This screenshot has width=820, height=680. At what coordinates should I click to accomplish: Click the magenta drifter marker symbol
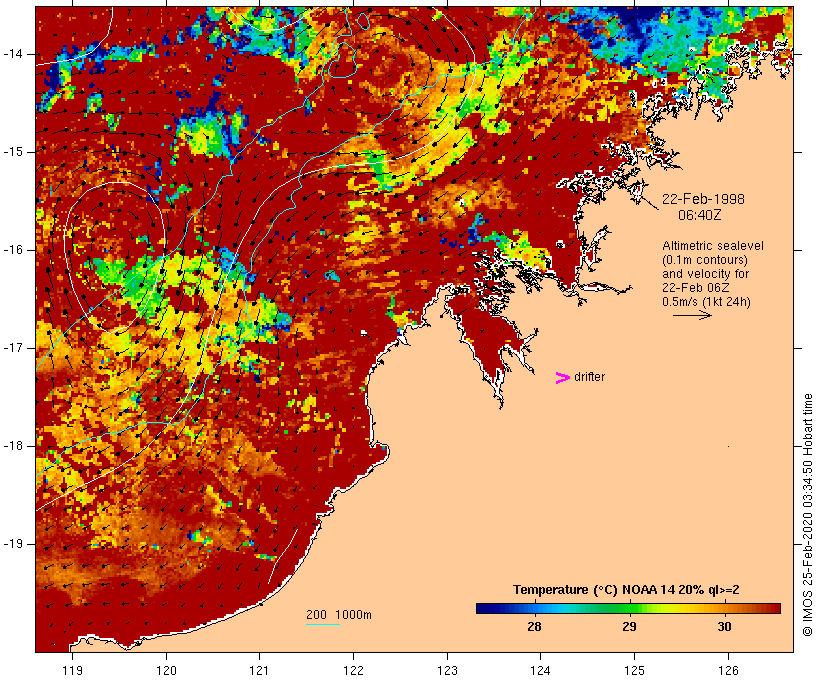pyautogui.click(x=562, y=378)
